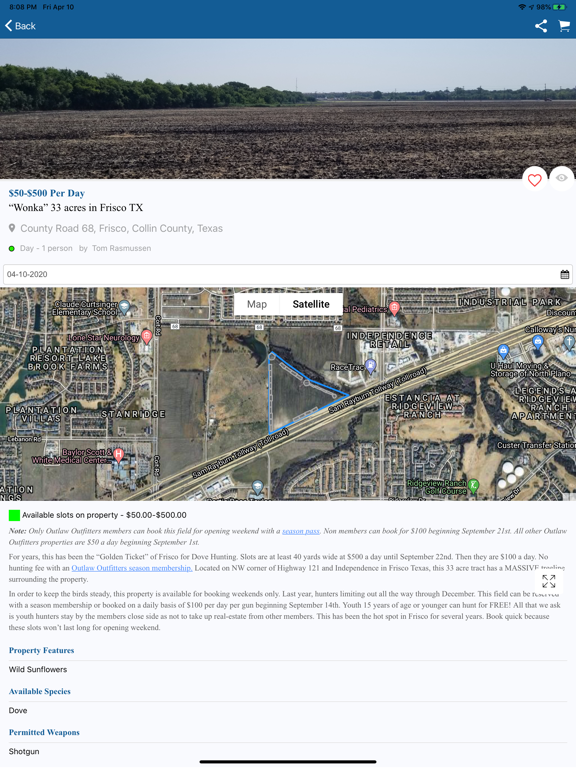Tap the RaceTrac map marker

pos(371,366)
